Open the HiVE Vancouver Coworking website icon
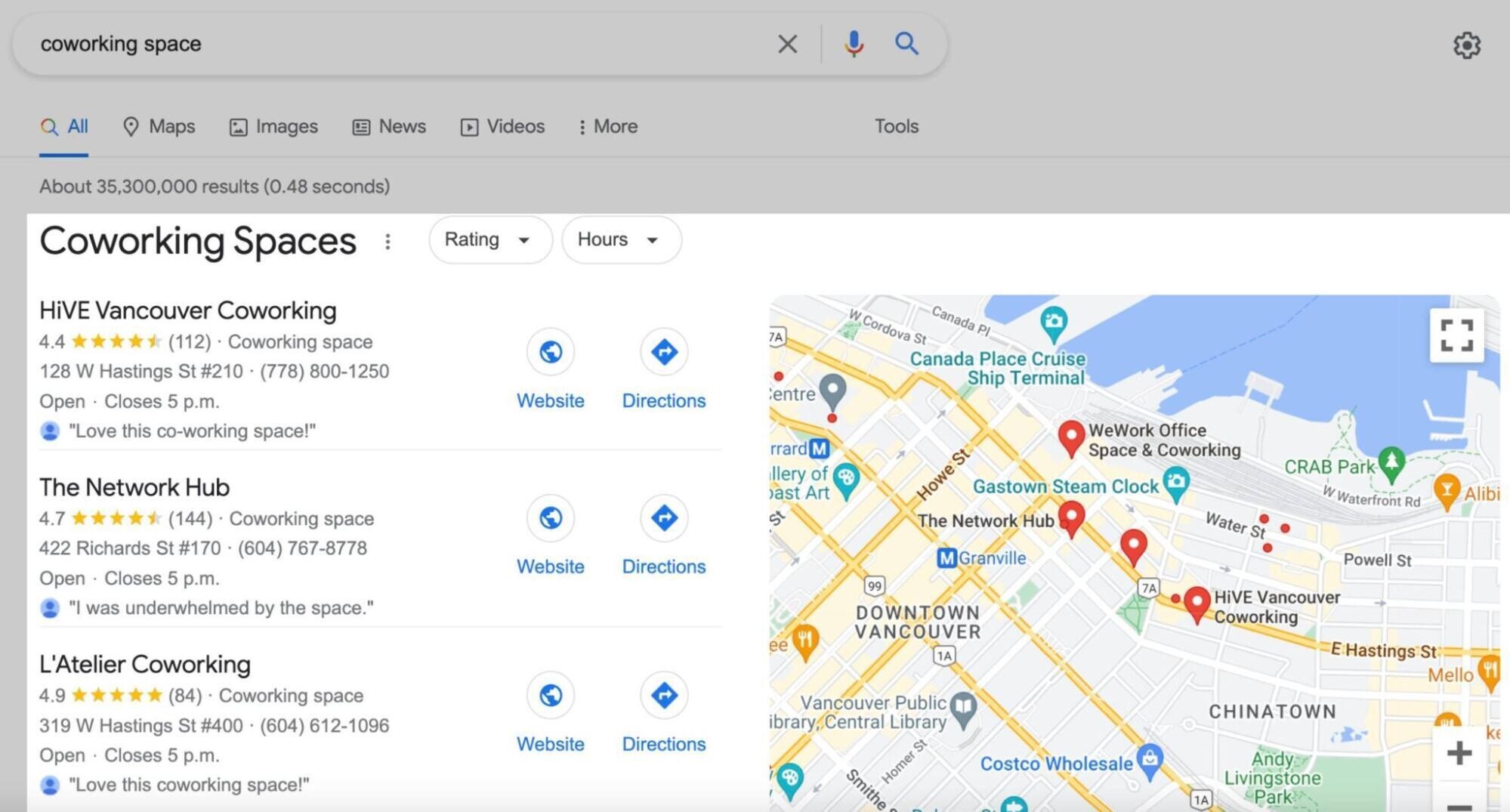Viewport: 1510px width, 812px height. [x=551, y=351]
